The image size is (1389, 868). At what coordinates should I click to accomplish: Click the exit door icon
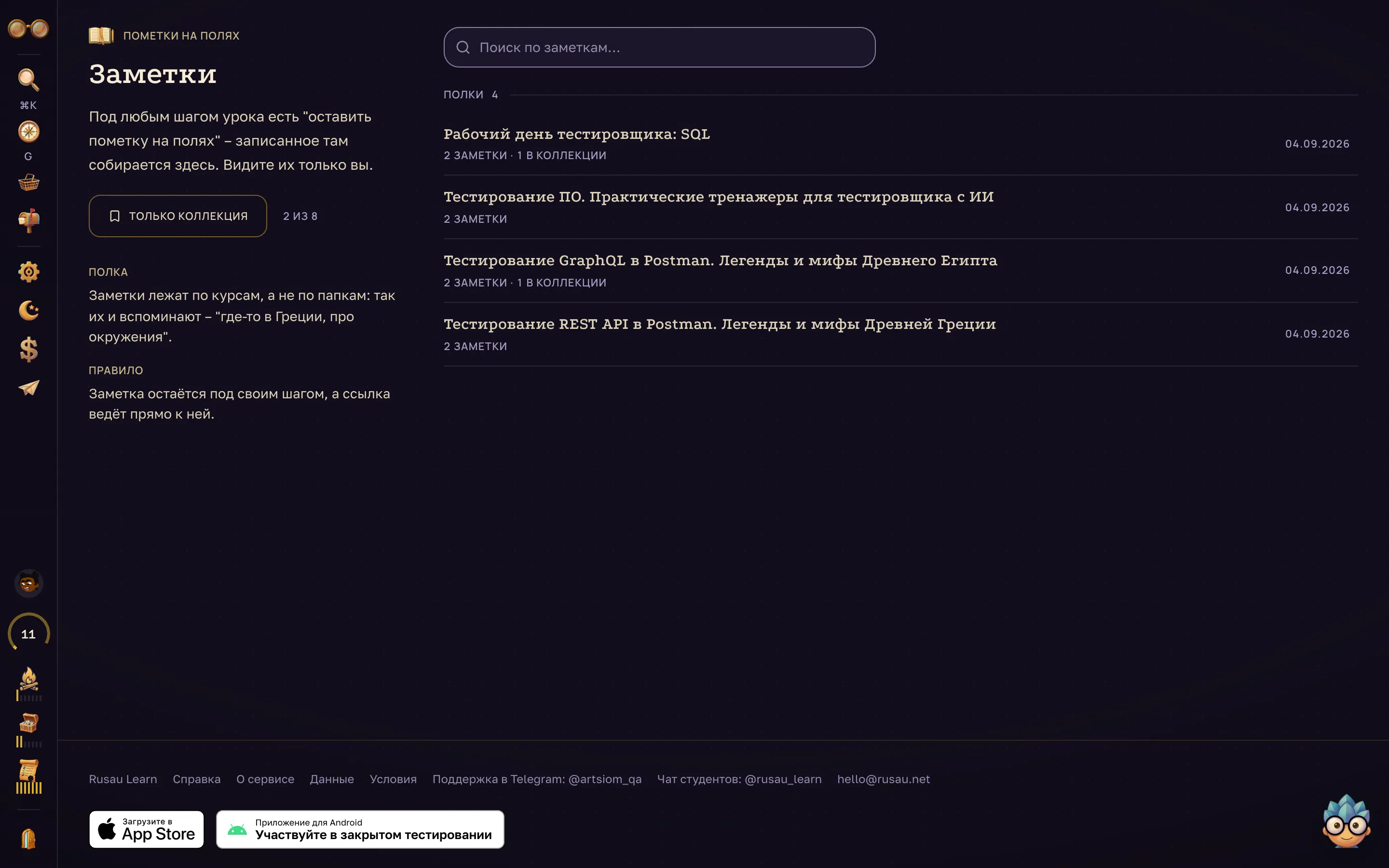pos(28,839)
